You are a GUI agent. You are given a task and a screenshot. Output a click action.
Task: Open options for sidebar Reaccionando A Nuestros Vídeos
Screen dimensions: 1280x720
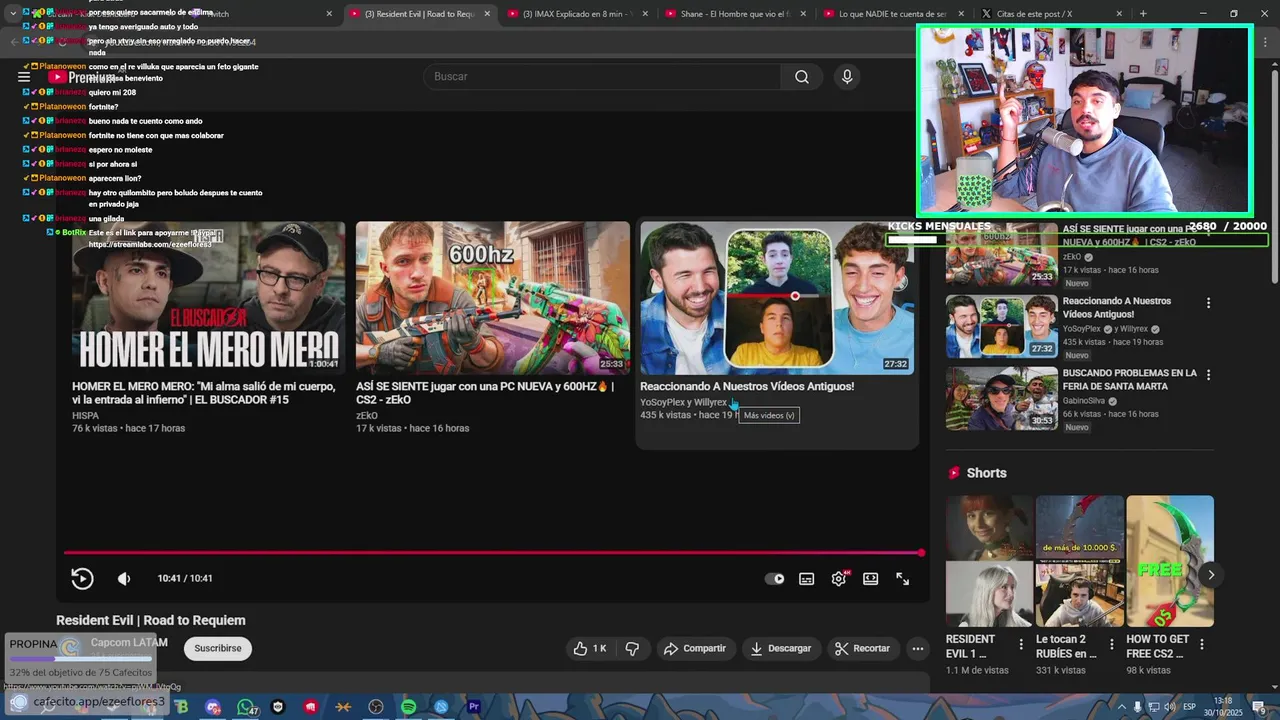[1208, 303]
